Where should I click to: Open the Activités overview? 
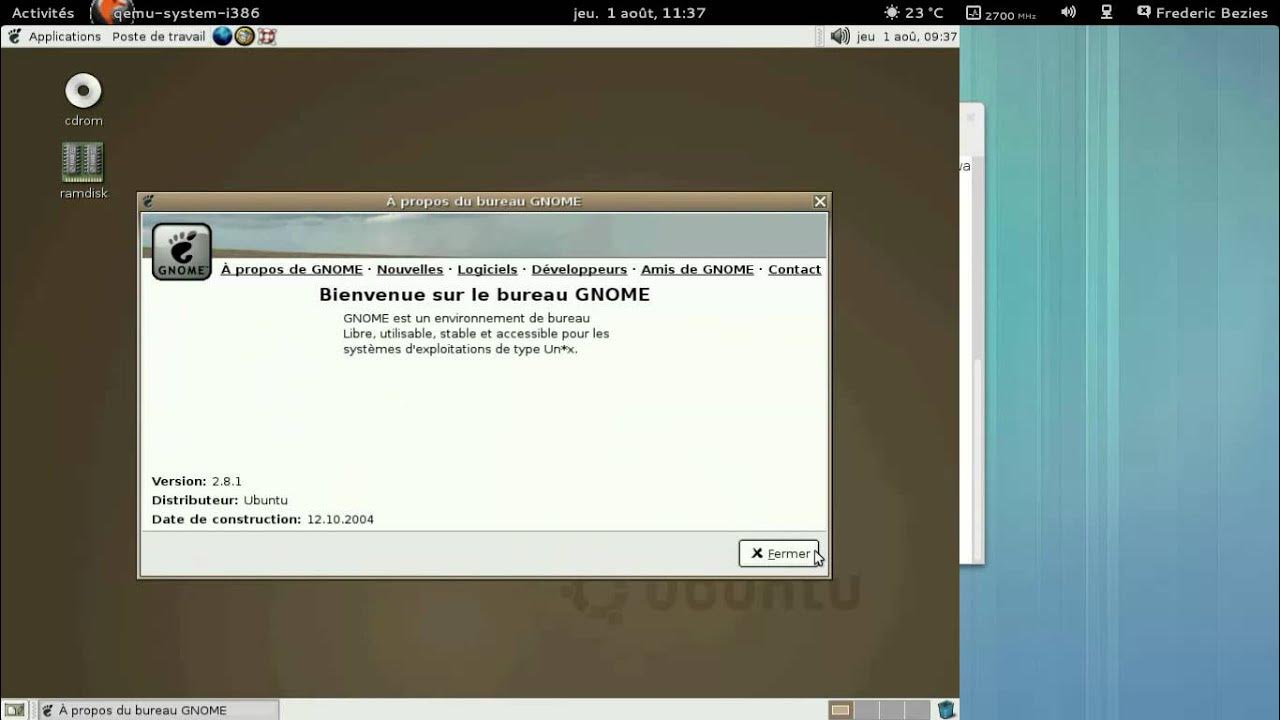point(43,13)
